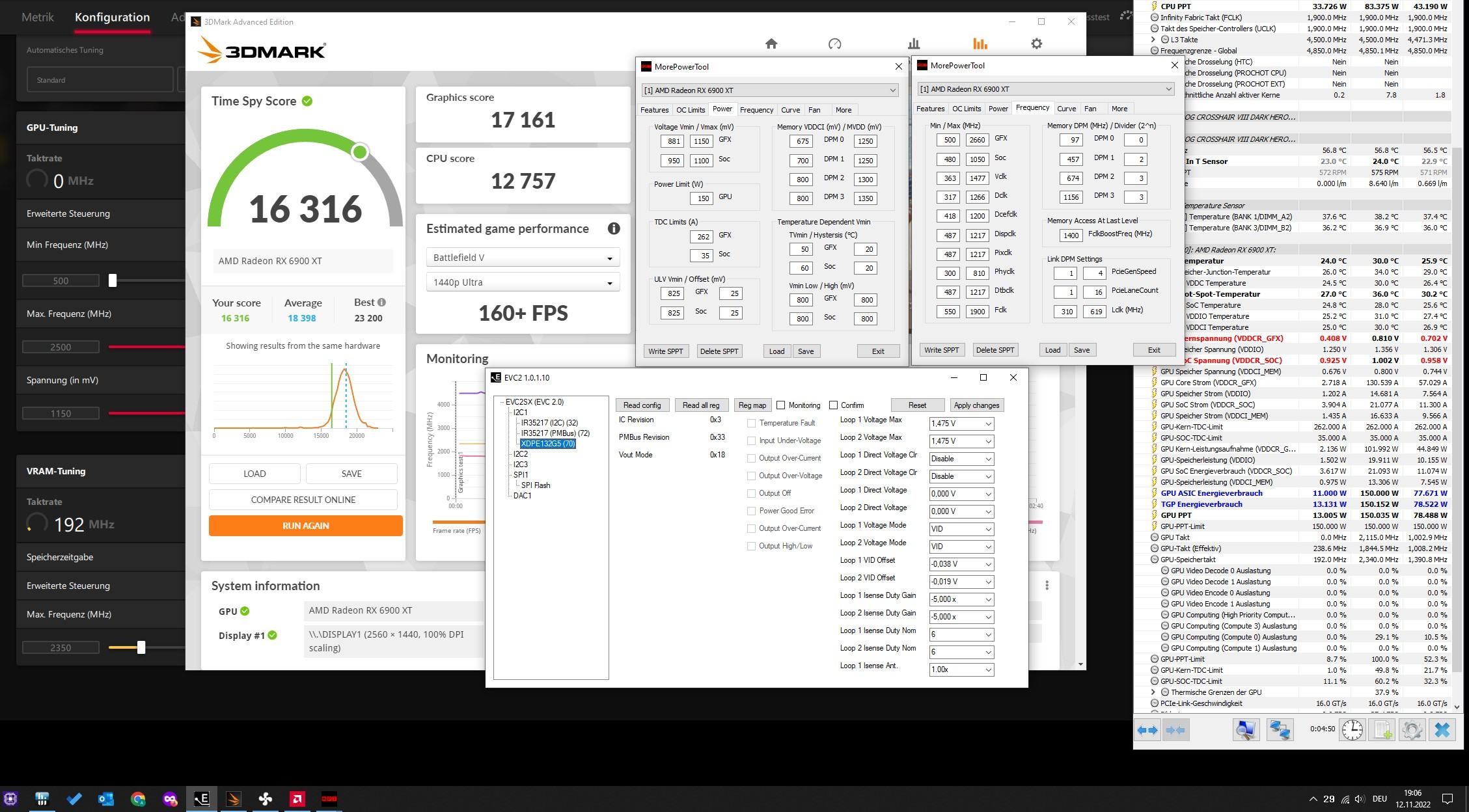Screen dimensions: 1469x812
Task: Switch to EVC2 taskbar icon
Action: pos(202,798)
